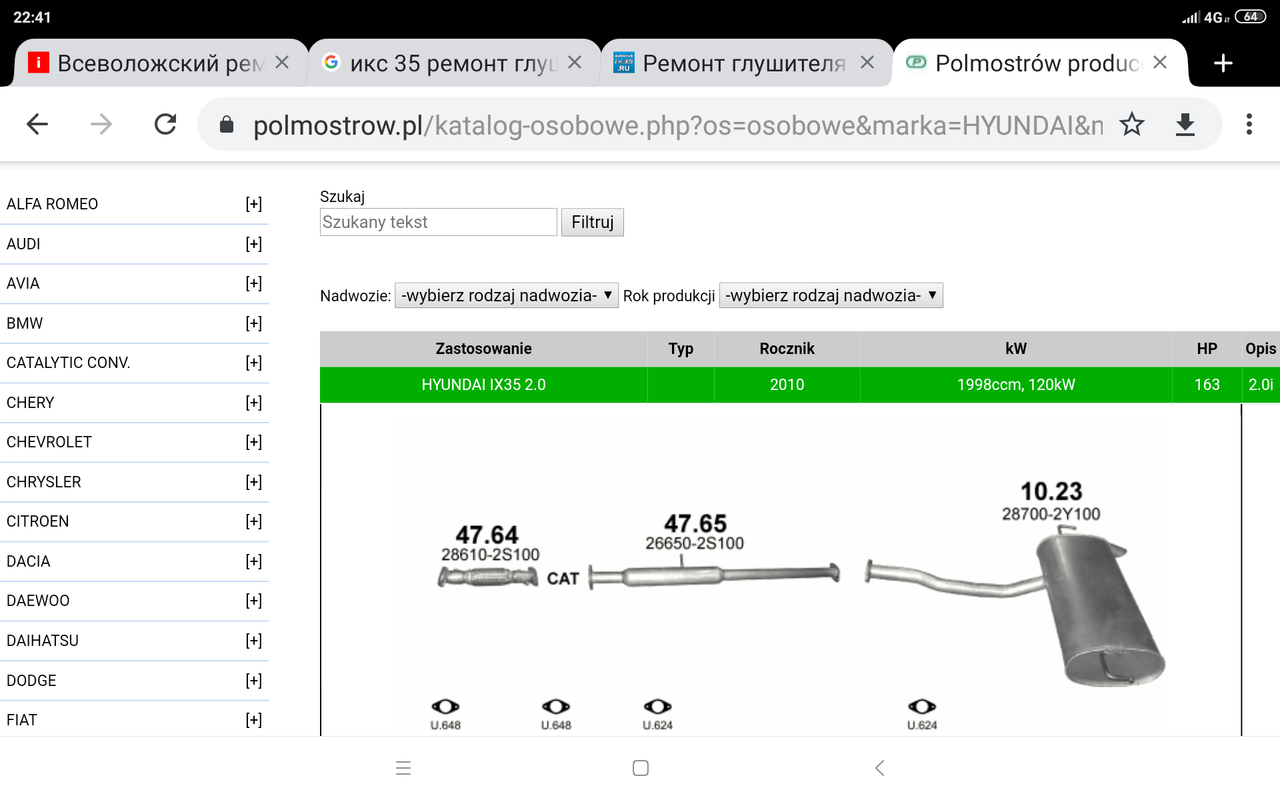The image size is (1280, 800).
Task: Focus the Szukany tekst search field
Action: pos(438,222)
